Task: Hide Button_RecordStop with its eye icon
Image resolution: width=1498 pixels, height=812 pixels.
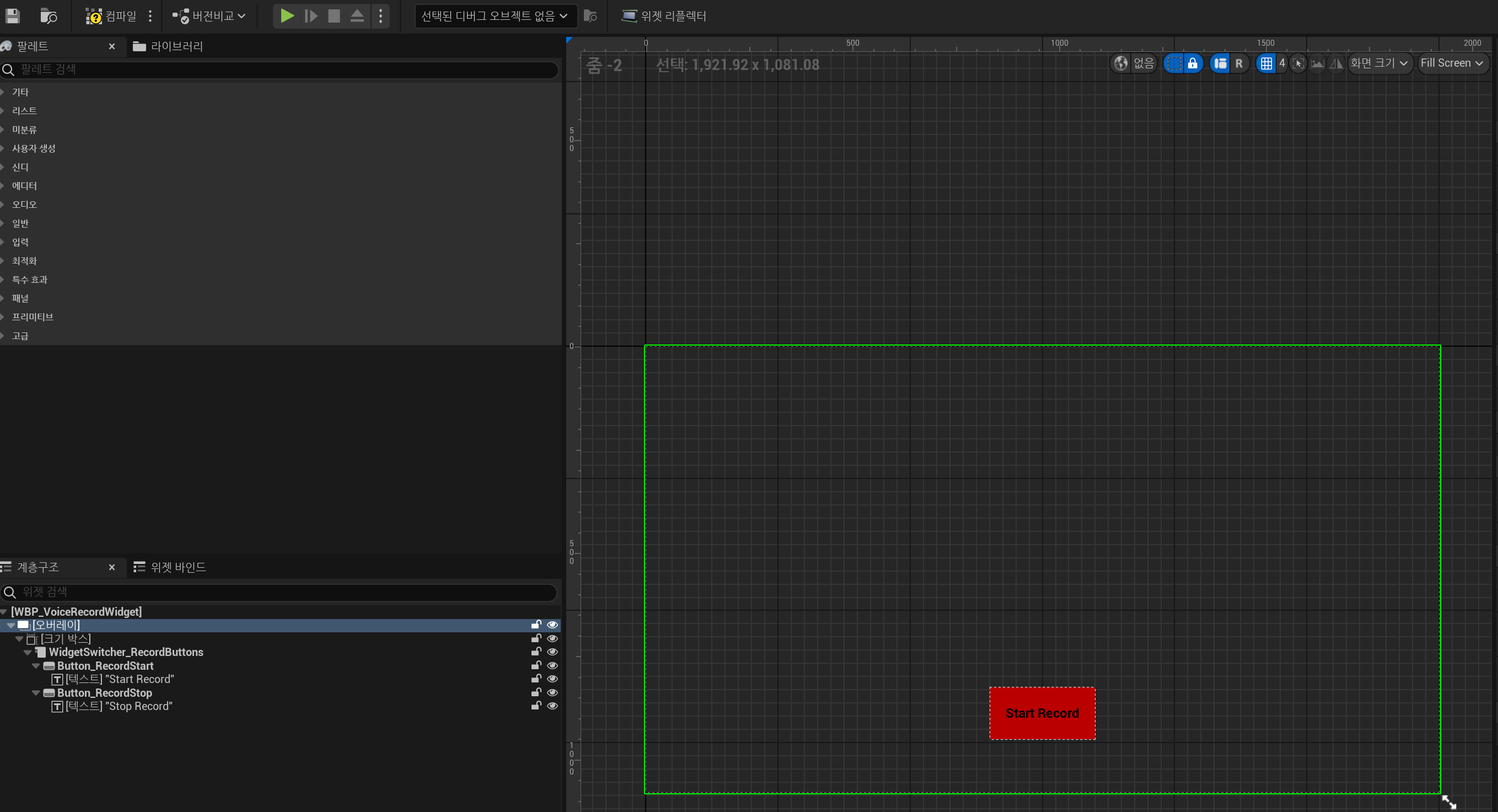Action: [552, 692]
